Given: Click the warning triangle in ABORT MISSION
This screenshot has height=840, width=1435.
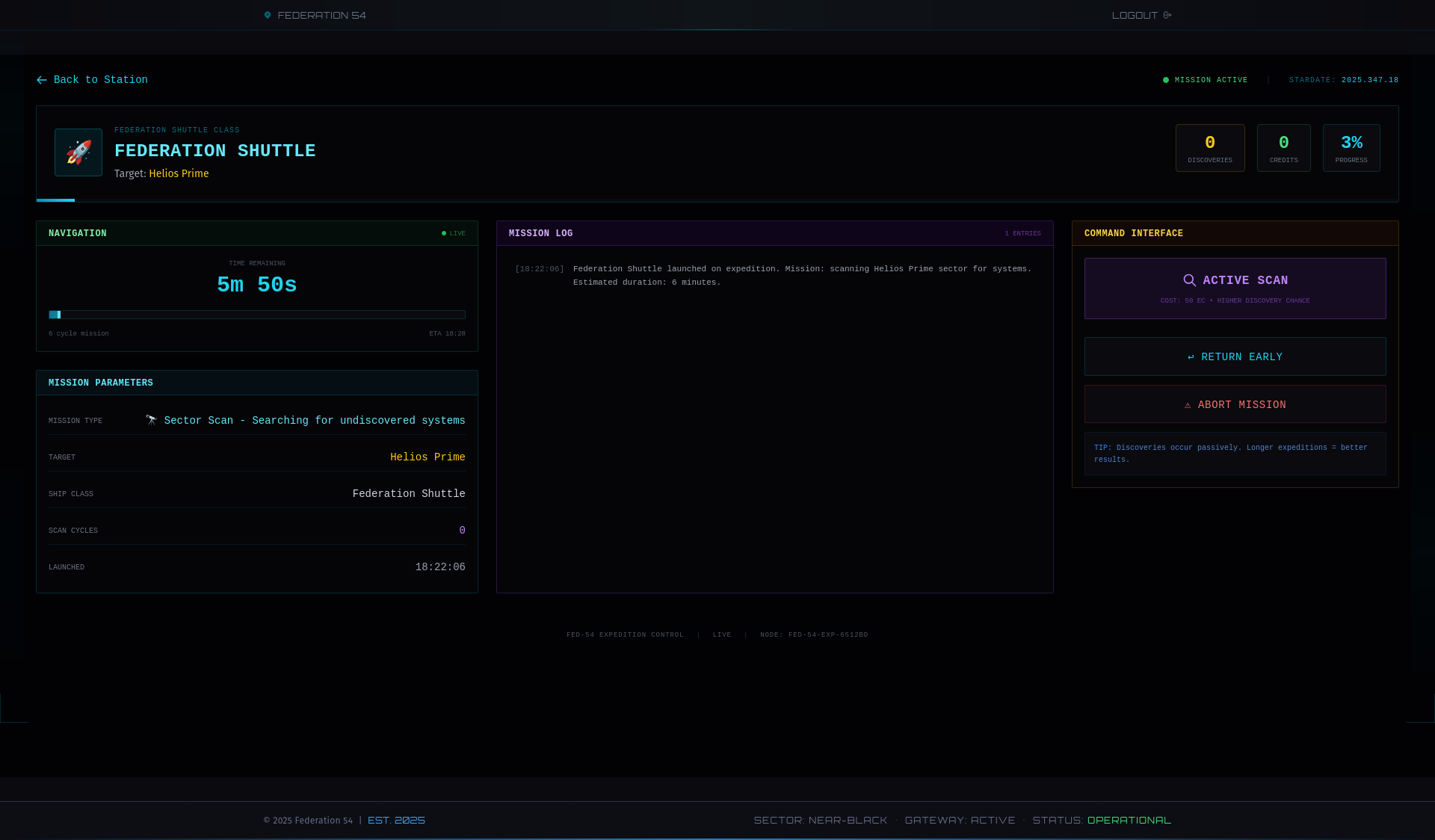Looking at the screenshot, I should click(1188, 404).
